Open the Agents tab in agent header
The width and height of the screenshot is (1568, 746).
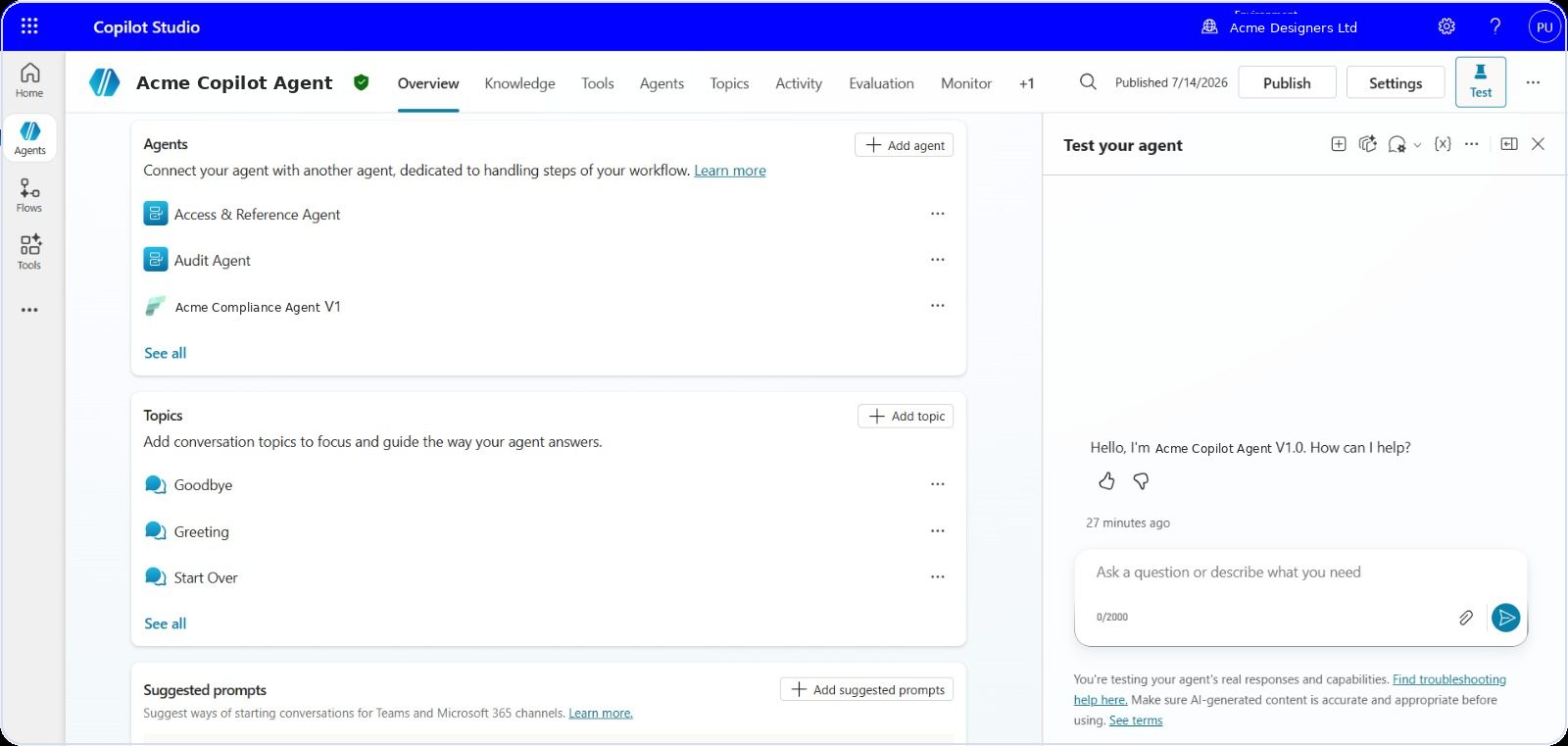pyautogui.click(x=661, y=83)
